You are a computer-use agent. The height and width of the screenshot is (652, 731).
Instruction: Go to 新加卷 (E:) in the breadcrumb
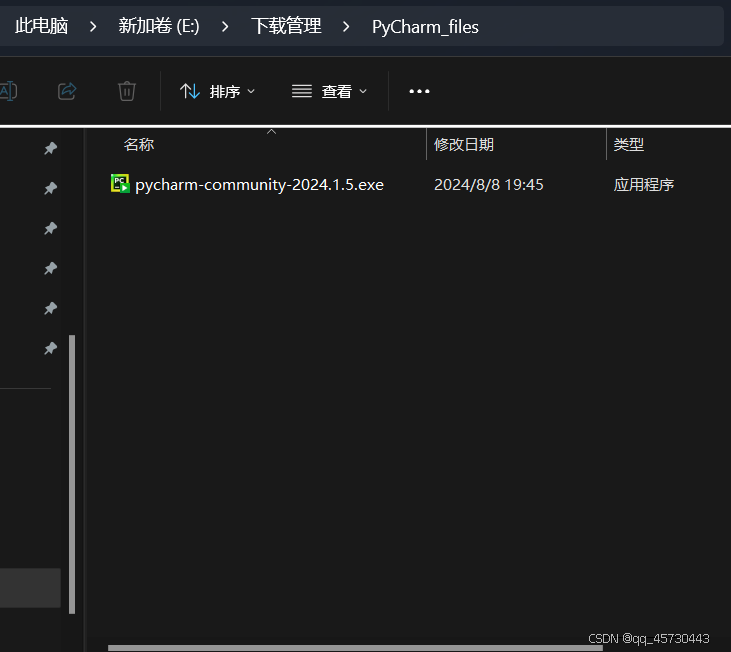[159, 26]
